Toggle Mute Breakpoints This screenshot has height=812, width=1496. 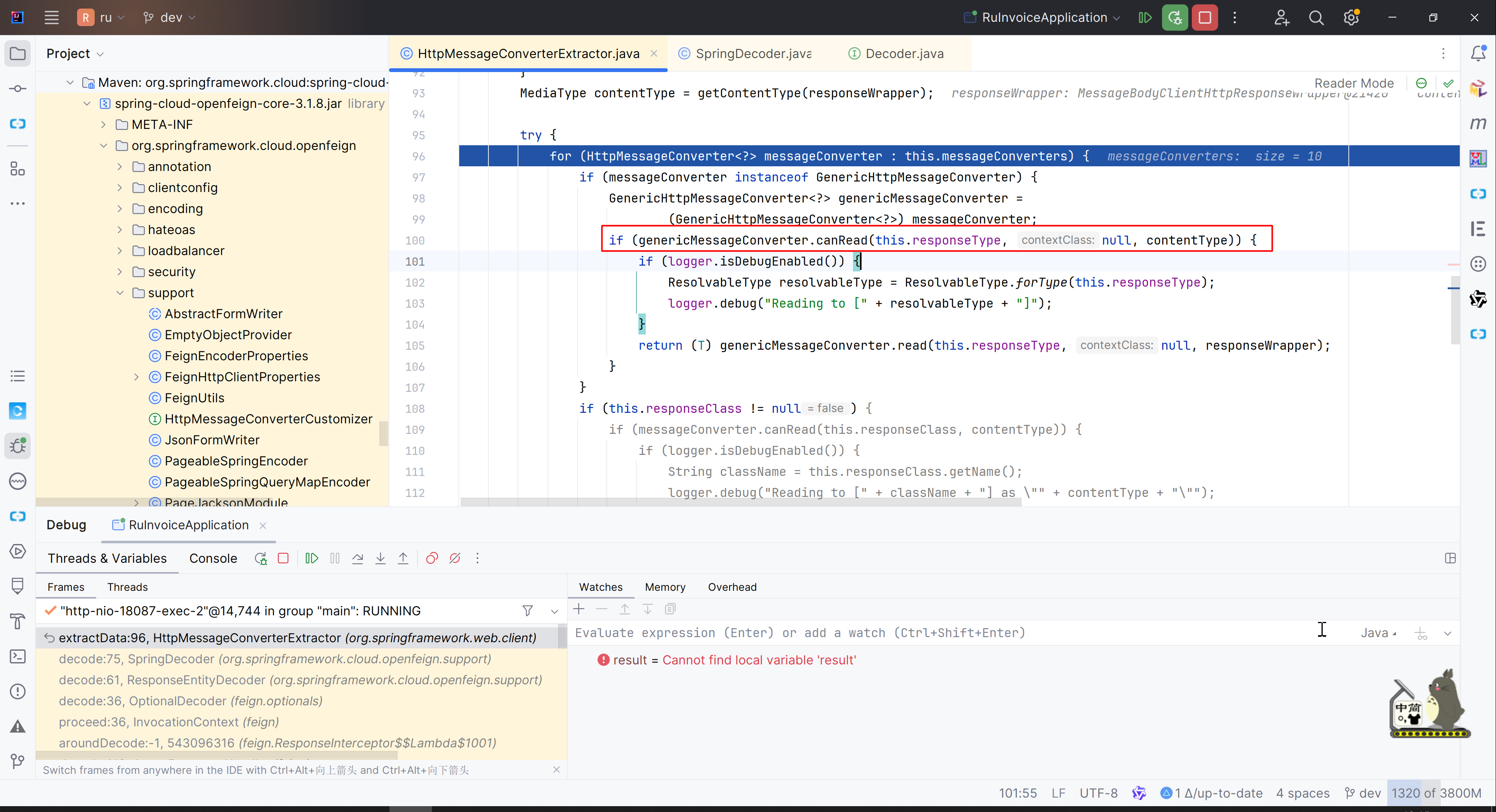(455, 558)
